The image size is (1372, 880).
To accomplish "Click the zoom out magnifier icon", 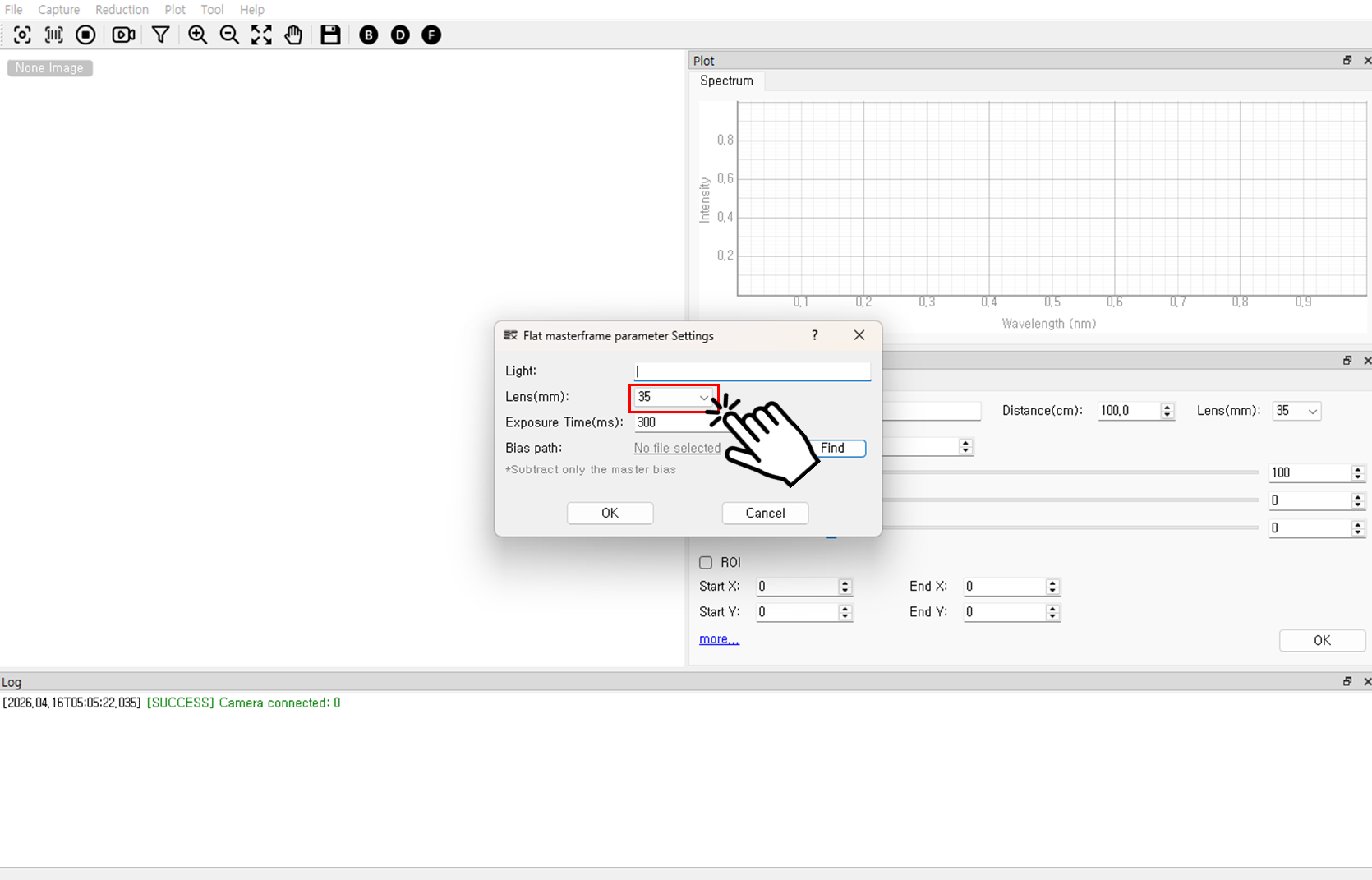I will (x=230, y=35).
